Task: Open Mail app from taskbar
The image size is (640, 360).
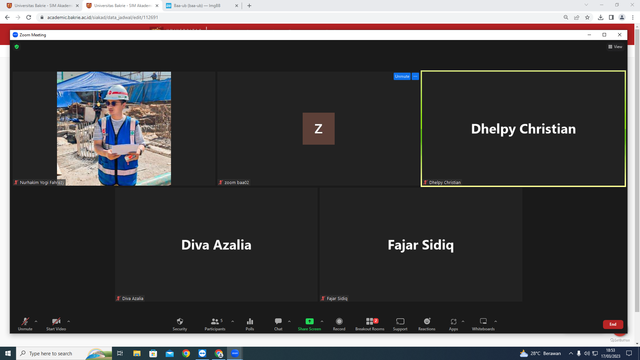Action: [169, 353]
